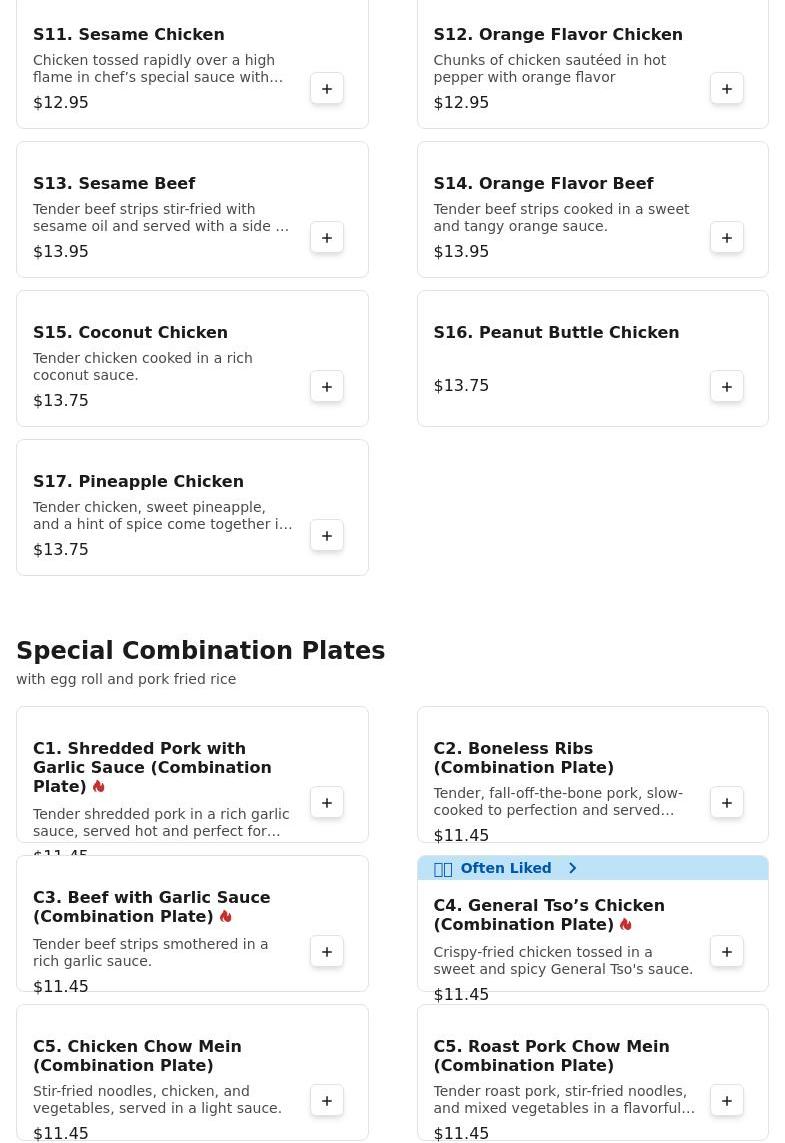This screenshot has height=1143, width=785.
Task: Add S11 Sesame Chicken to cart
Action: pos(327,89)
